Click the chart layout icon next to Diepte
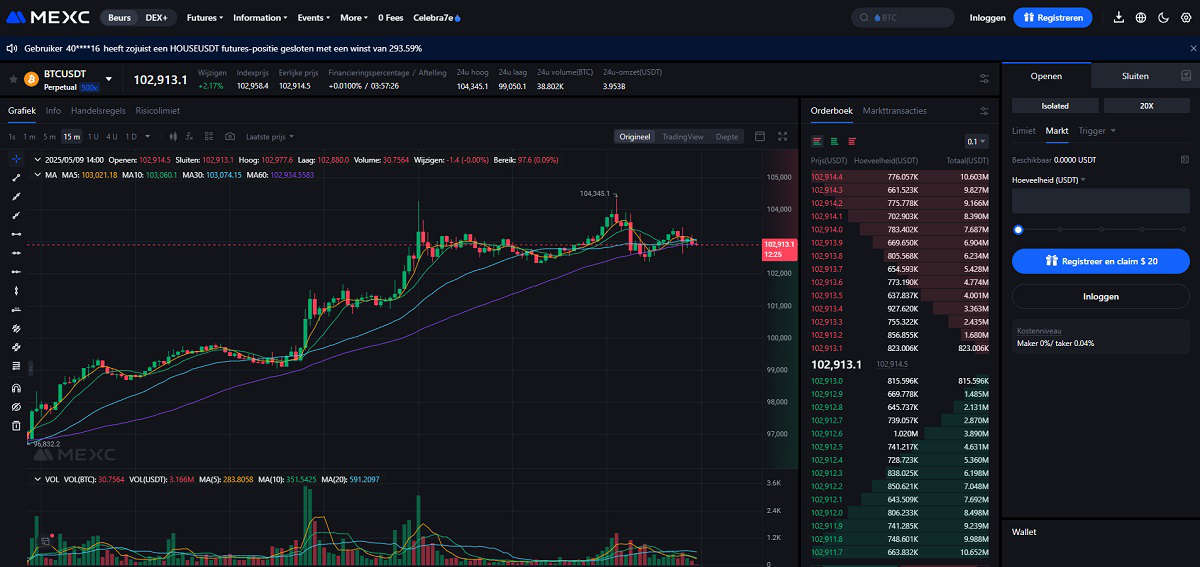The width and height of the screenshot is (1200, 567). click(760, 136)
